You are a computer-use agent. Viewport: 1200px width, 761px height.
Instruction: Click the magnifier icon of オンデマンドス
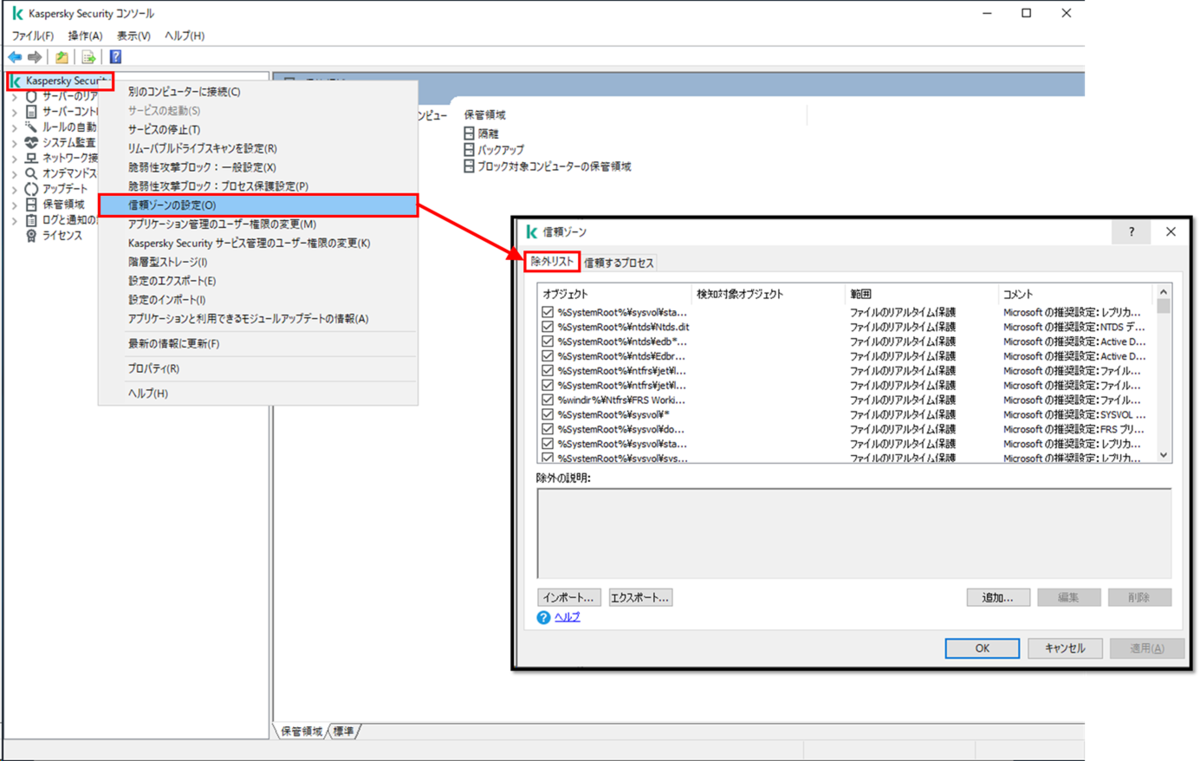click(x=31, y=173)
